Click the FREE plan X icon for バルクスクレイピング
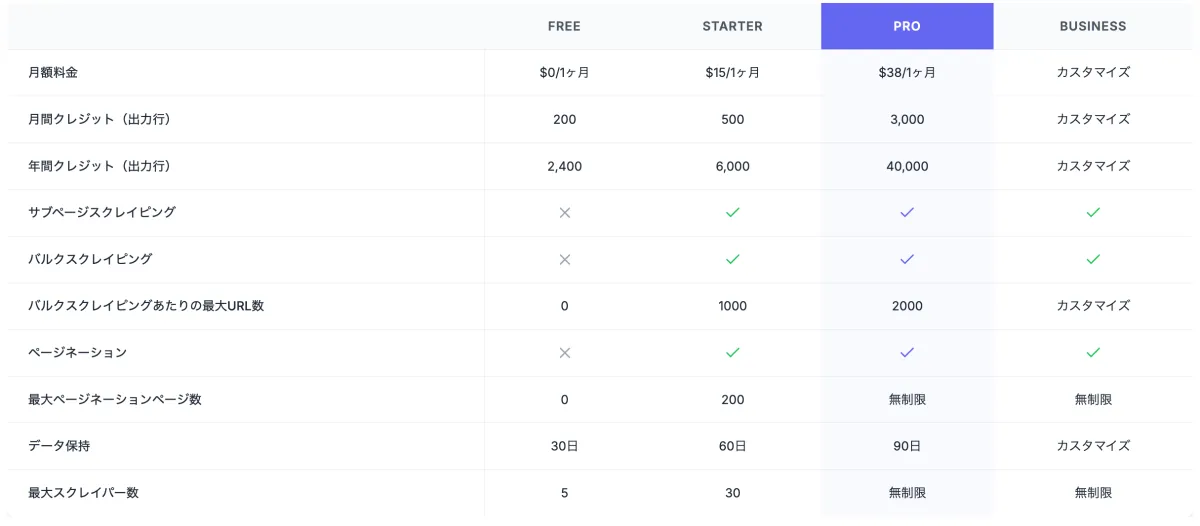Viewport: 1200px width, 526px height. [564, 259]
